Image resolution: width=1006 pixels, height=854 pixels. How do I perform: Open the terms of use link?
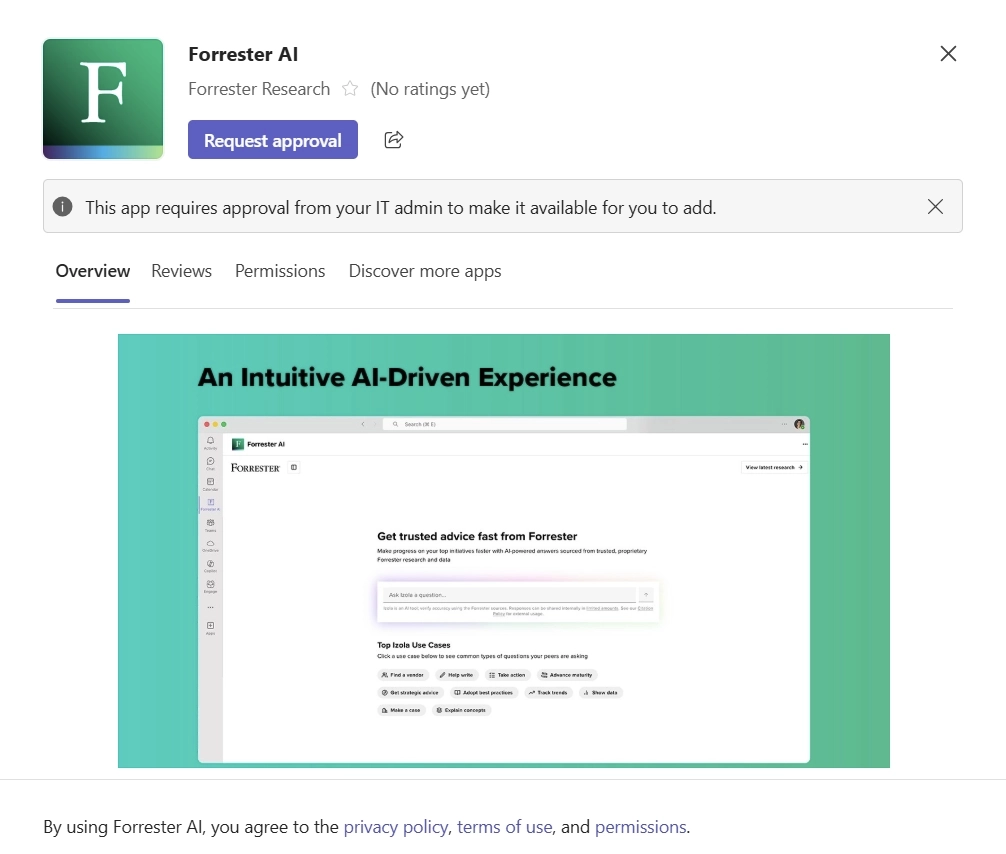504,827
